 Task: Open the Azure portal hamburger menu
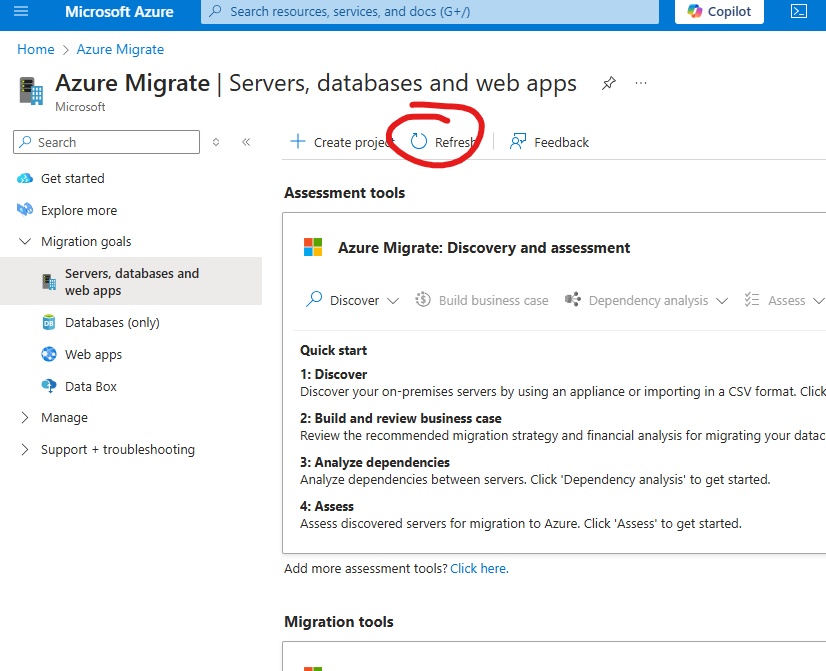21,12
